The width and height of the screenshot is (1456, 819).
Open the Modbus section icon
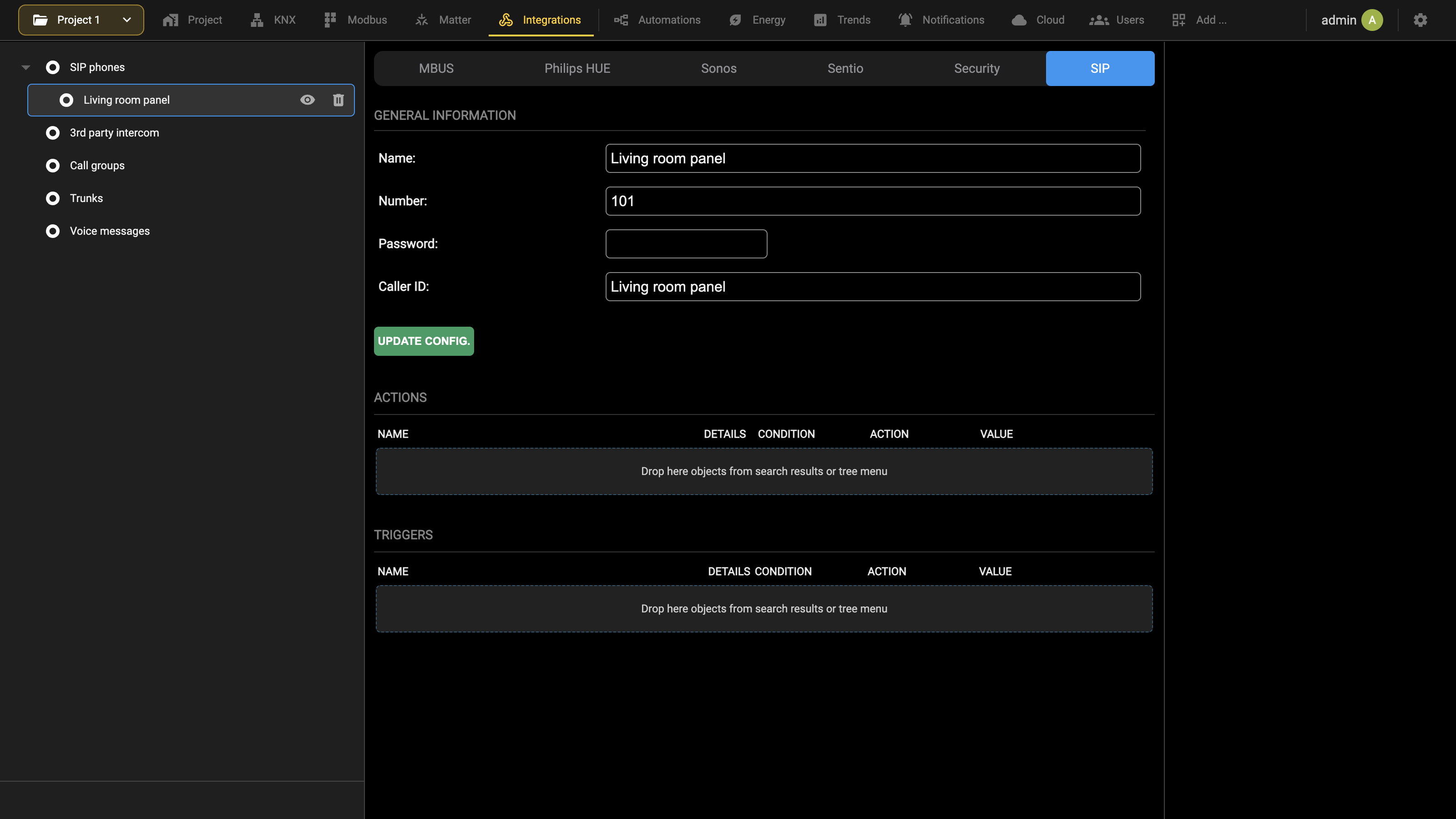click(x=330, y=20)
